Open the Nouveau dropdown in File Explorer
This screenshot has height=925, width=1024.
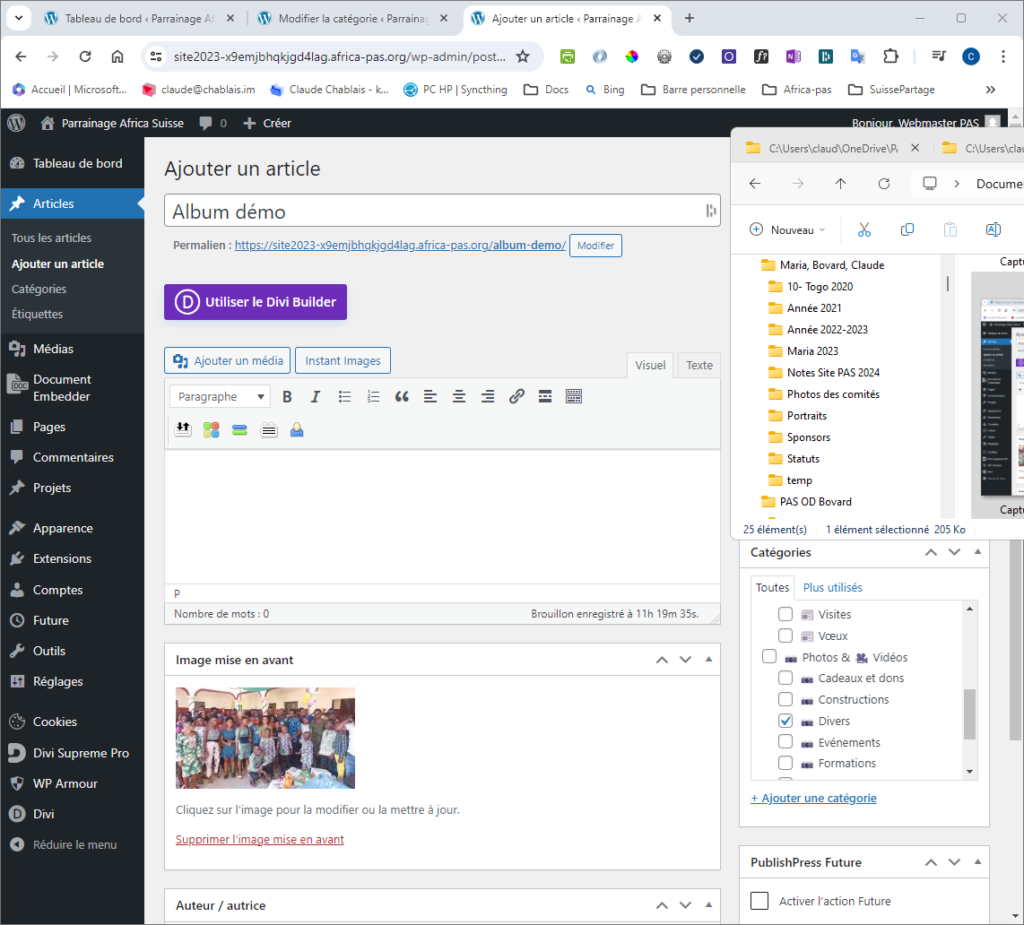click(788, 230)
